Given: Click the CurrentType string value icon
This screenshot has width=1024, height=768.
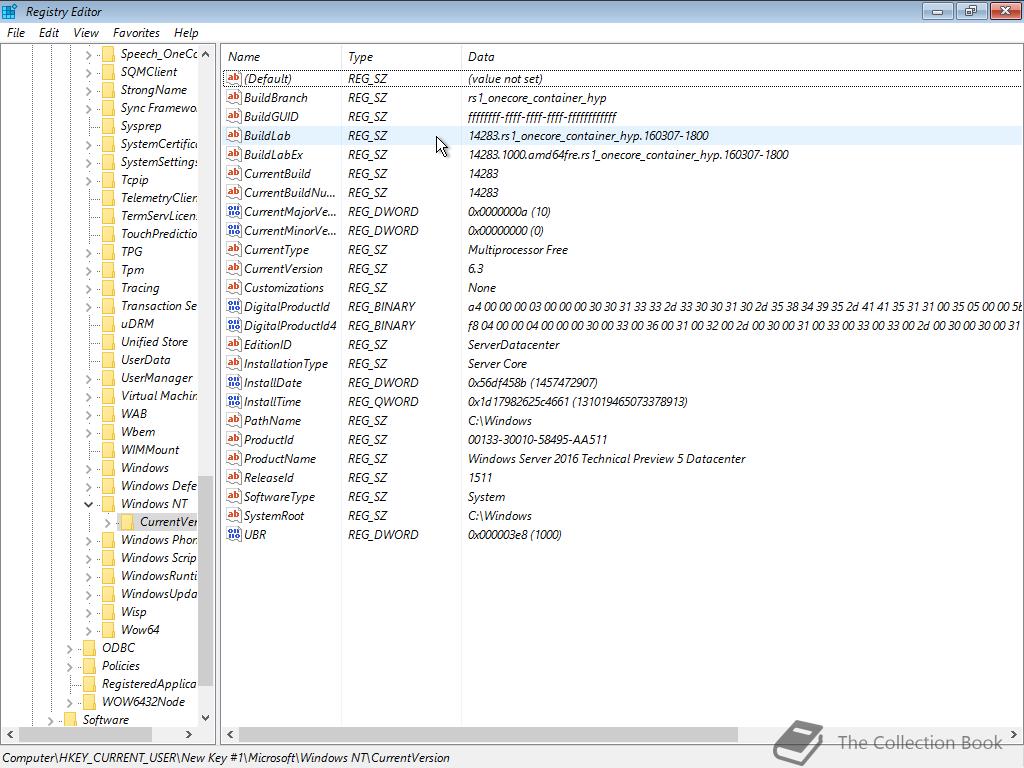Looking at the screenshot, I should click(x=233, y=249).
